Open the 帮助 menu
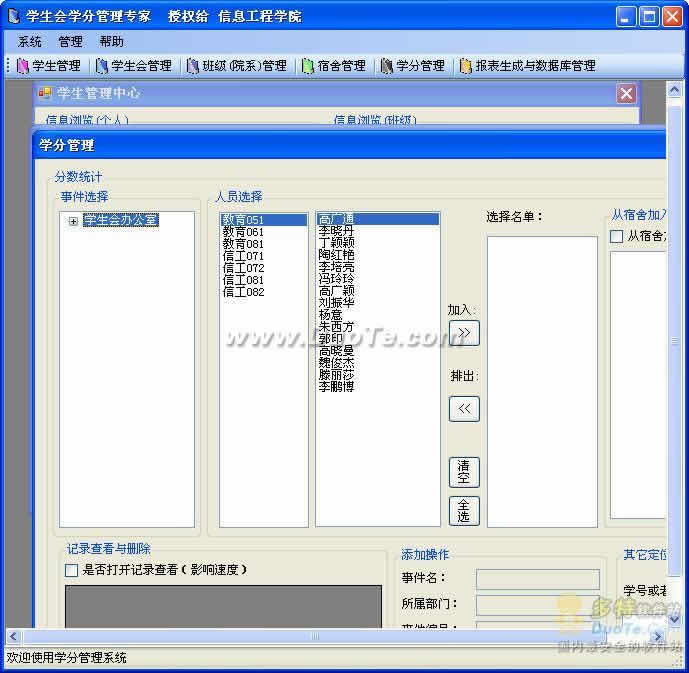The height and width of the screenshot is (673, 689). tap(111, 42)
